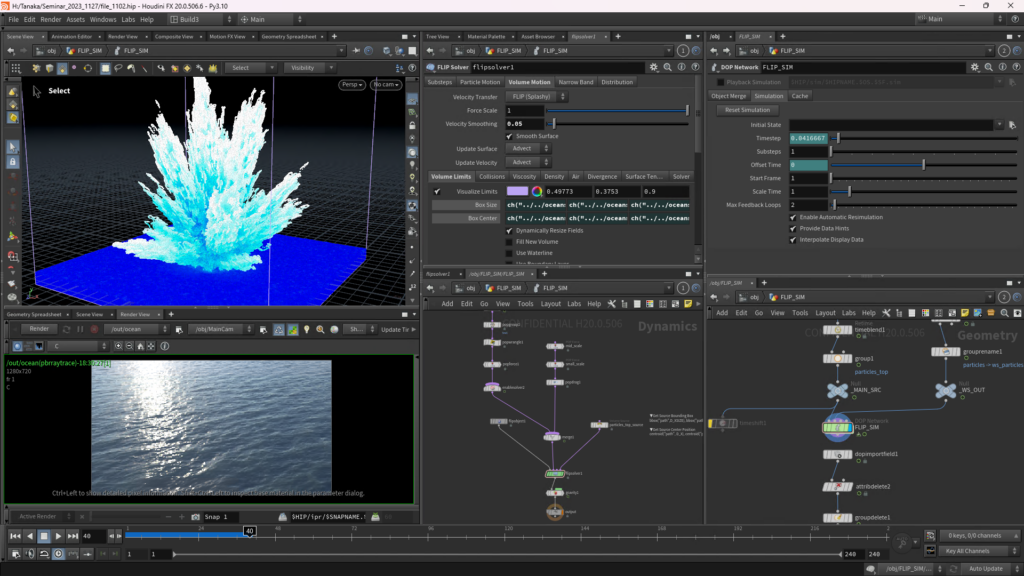Uncheck the Smooth Surface checkbox

click(510, 136)
